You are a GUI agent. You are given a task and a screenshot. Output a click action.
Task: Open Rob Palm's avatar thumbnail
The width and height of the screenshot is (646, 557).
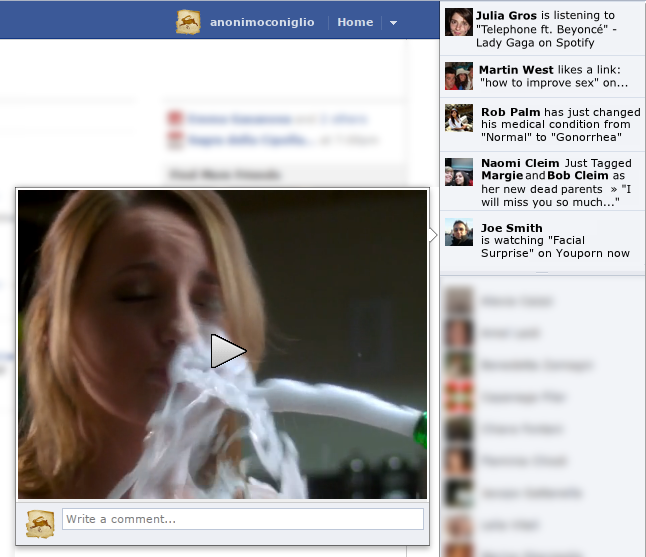pos(459,118)
